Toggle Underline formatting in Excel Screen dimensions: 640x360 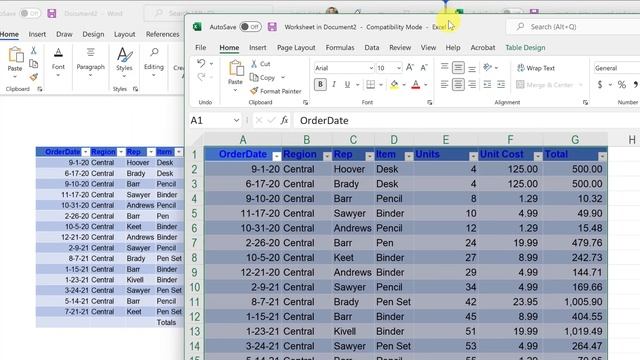click(x=347, y=84)
